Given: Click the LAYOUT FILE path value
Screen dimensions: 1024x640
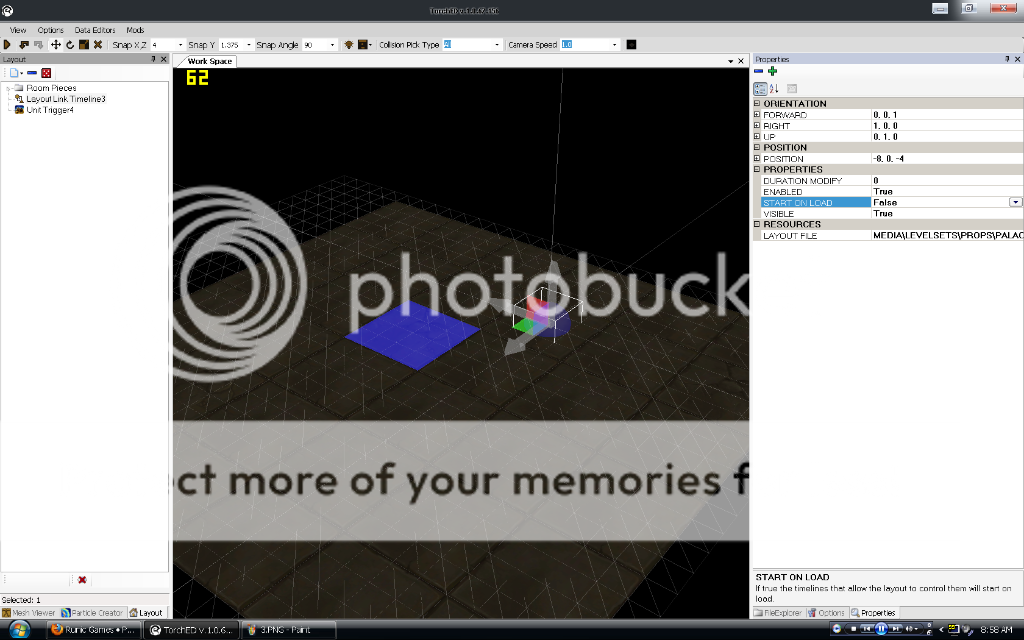Looking at the screenshot, I should point(947,235).
